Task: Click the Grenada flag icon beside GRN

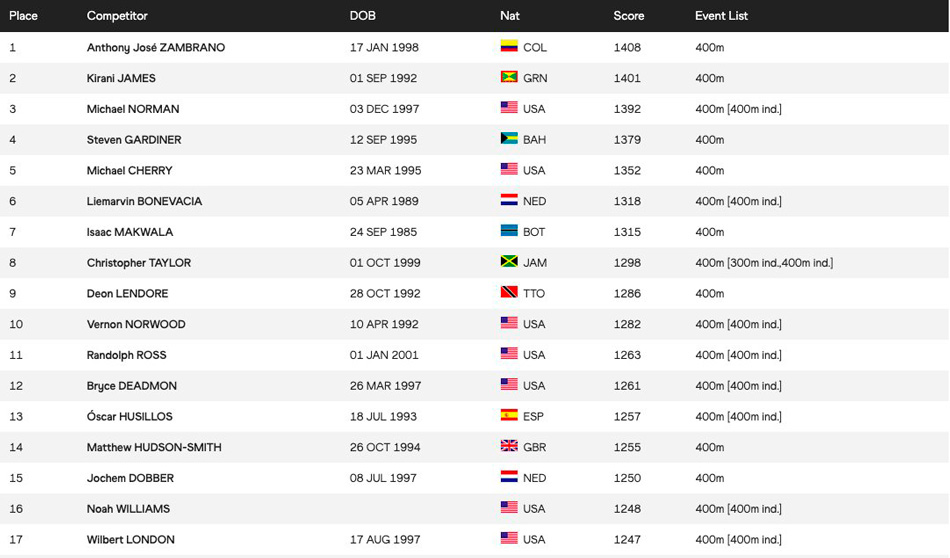Action: coord(509,78)
